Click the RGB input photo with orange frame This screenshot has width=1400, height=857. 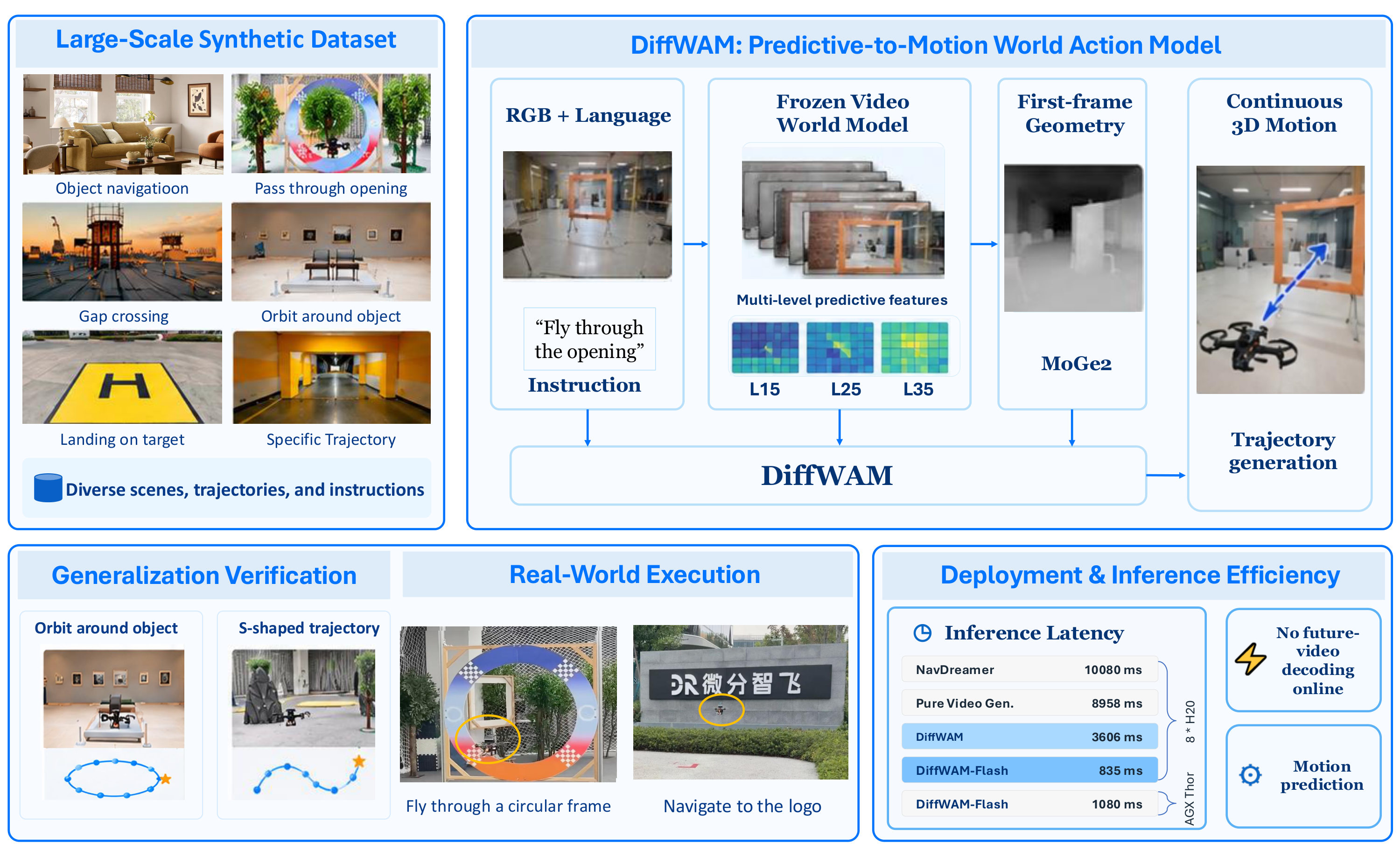(x=588, y=215)
